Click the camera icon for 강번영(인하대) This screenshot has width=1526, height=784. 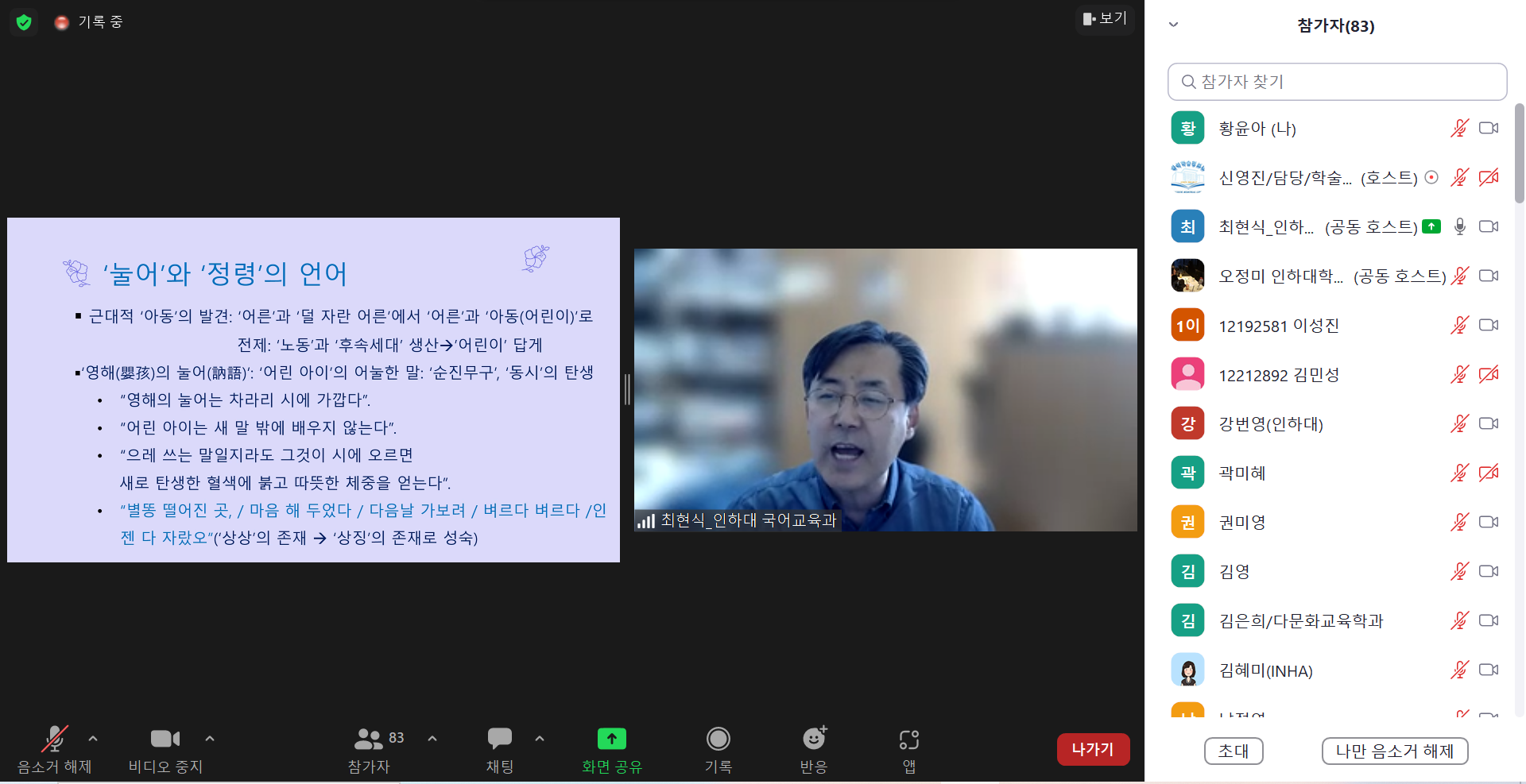click(x=1489, y=423)
